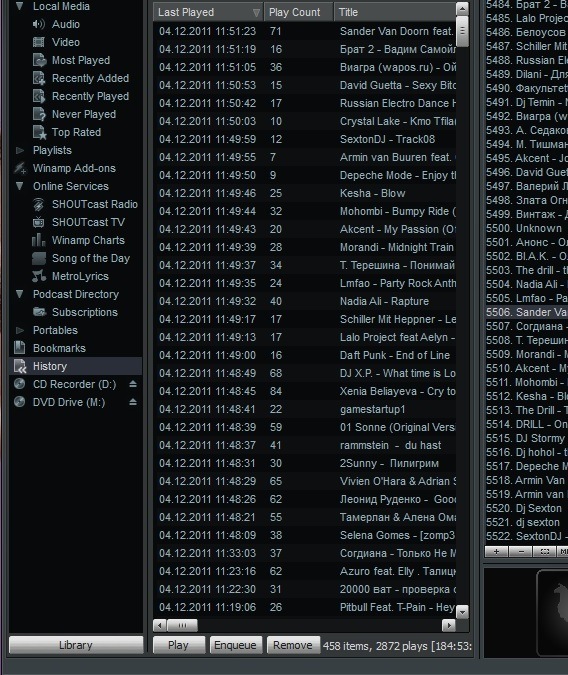Image resolution: width=568 pixels, height=675 pixels.
Task: Select playlist entry 5500. Unknown
Action: coord(527,228)
